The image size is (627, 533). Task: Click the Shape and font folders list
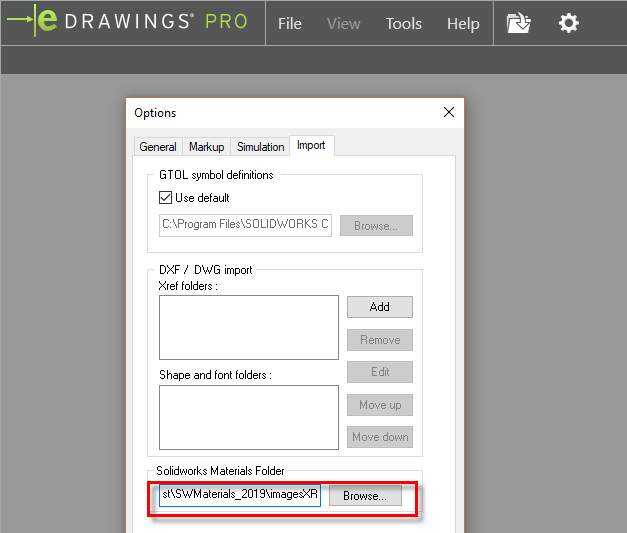(249, 417)
